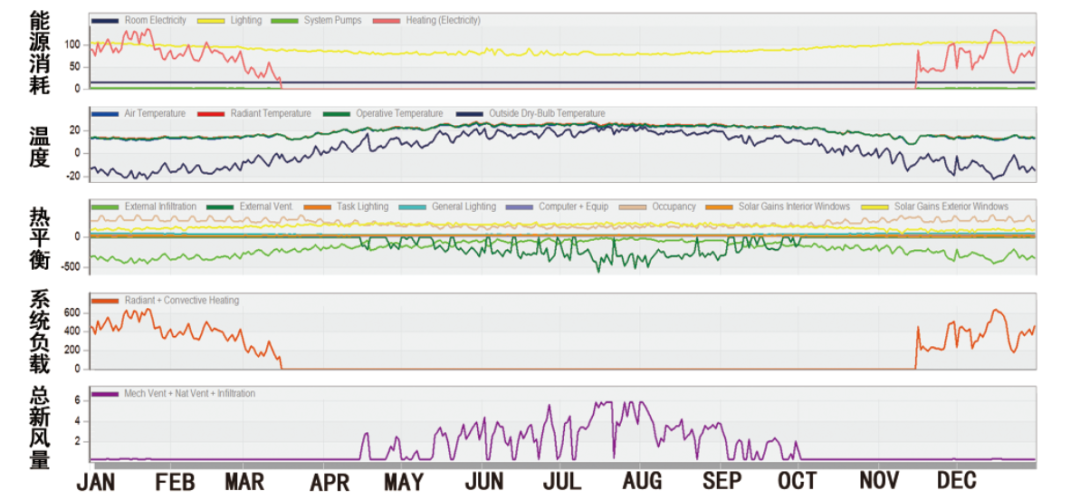Click the yellow Lighting legend swatch

[x=212, y=21]
